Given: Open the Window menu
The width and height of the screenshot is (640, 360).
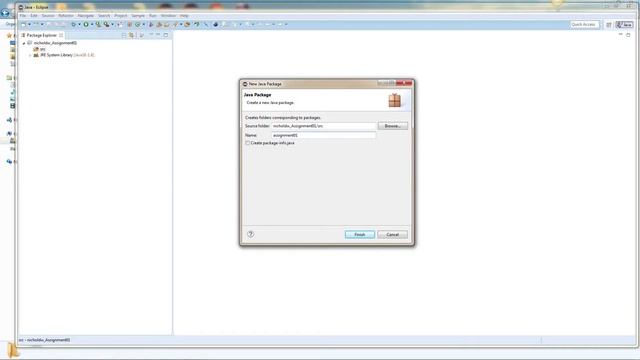Looking at the screenshot, I should point(168,16).
